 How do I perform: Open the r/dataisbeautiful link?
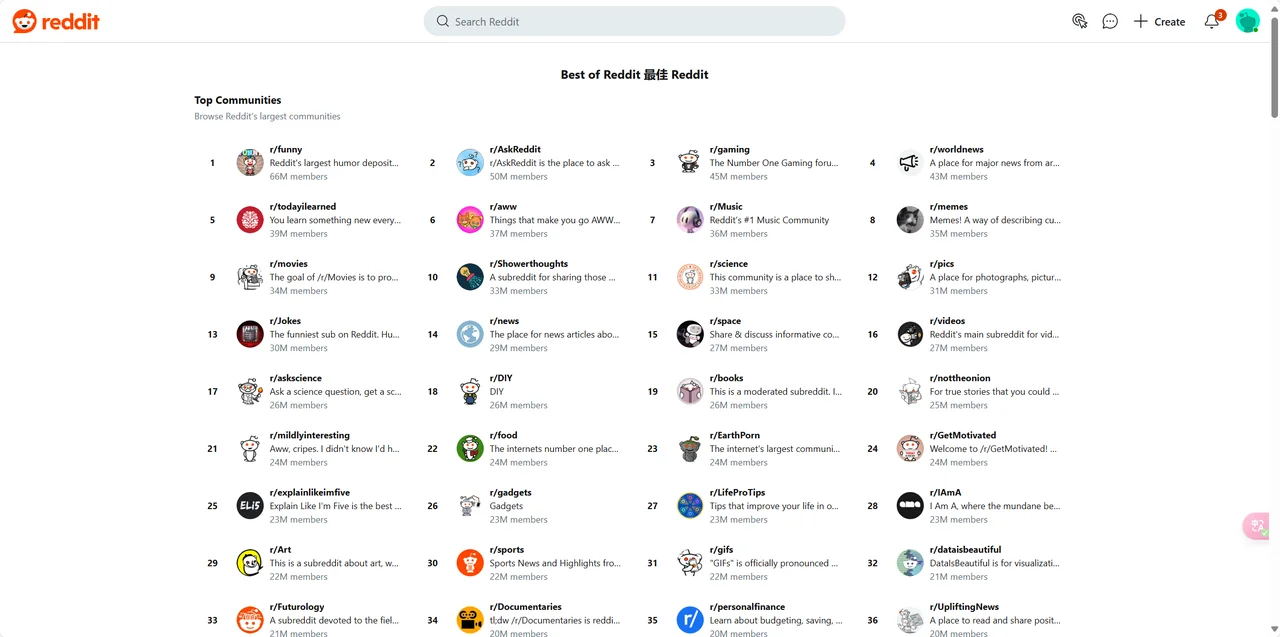[966, 549]
